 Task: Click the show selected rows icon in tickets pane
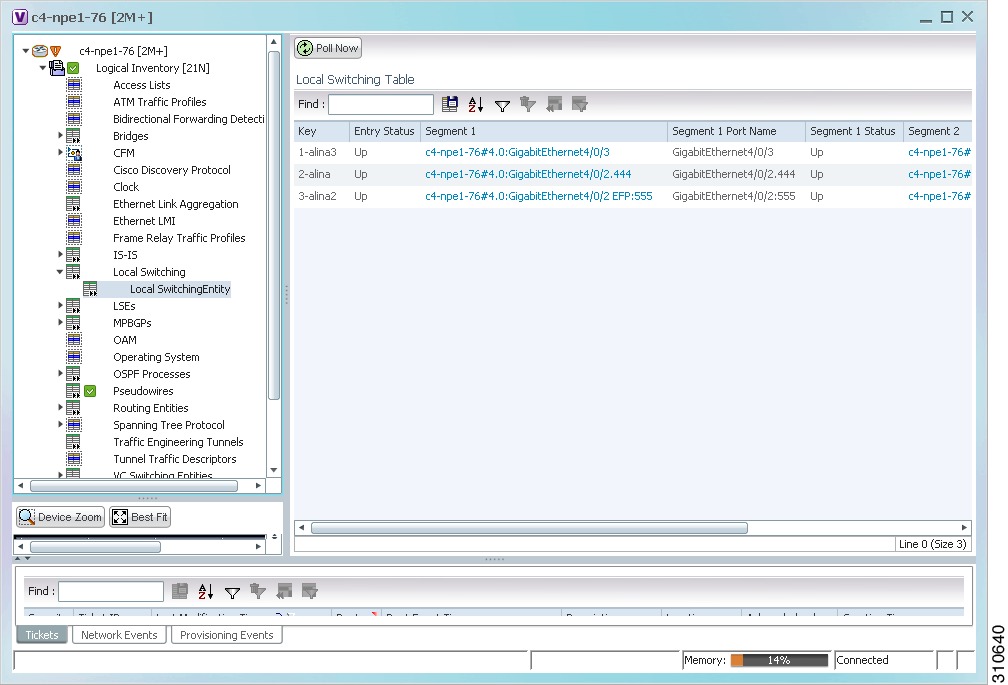(309, 591)
